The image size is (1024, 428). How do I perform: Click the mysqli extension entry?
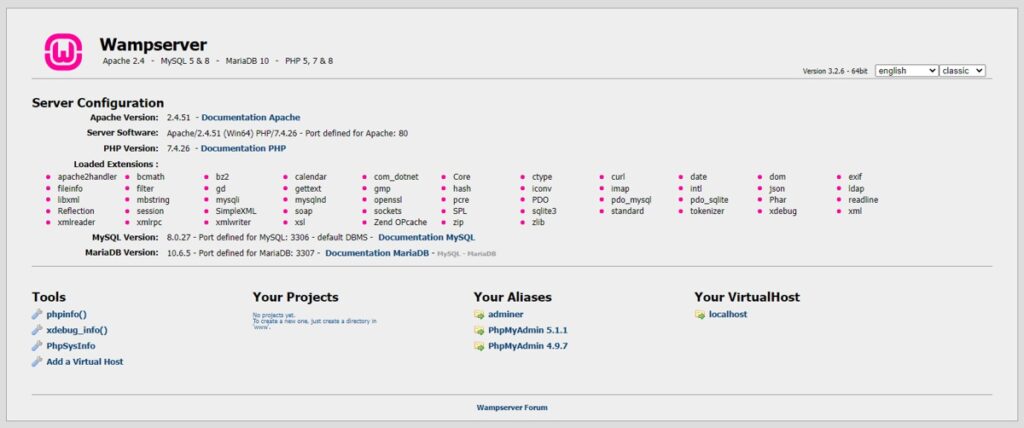pyautogui.click(x=227, y=200)
